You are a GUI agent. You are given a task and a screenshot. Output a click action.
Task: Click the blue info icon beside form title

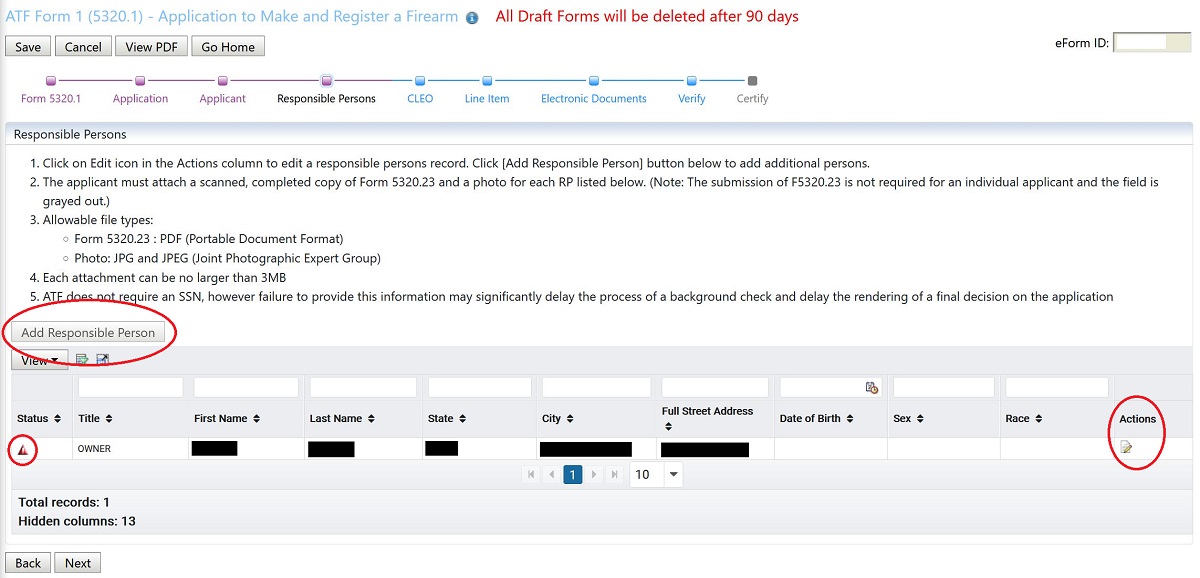click(x=472, y=18)
